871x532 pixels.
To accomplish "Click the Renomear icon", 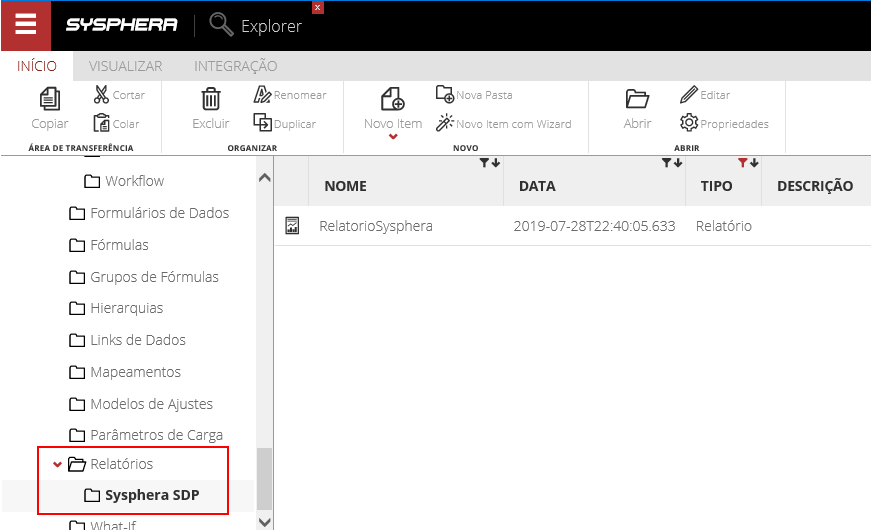I will pyautogui.click(x=262, y=94).
